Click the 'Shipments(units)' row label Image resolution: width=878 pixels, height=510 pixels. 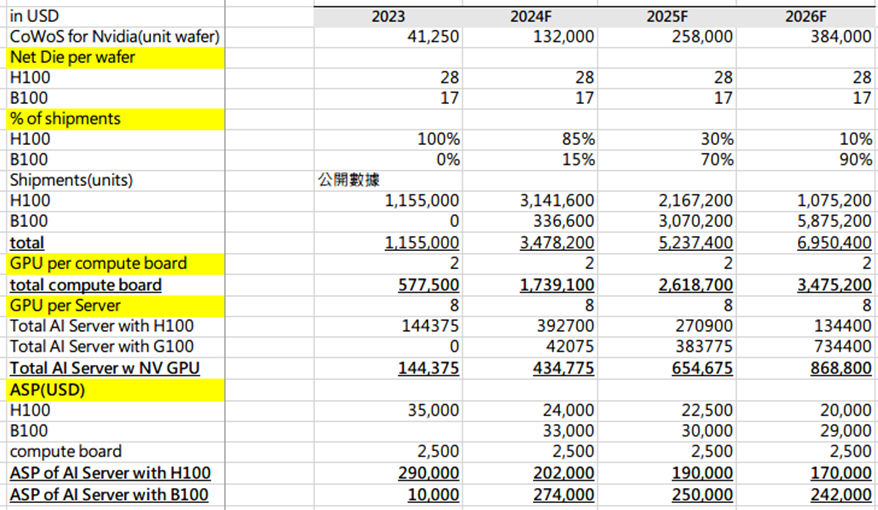(x=70, y=180)
